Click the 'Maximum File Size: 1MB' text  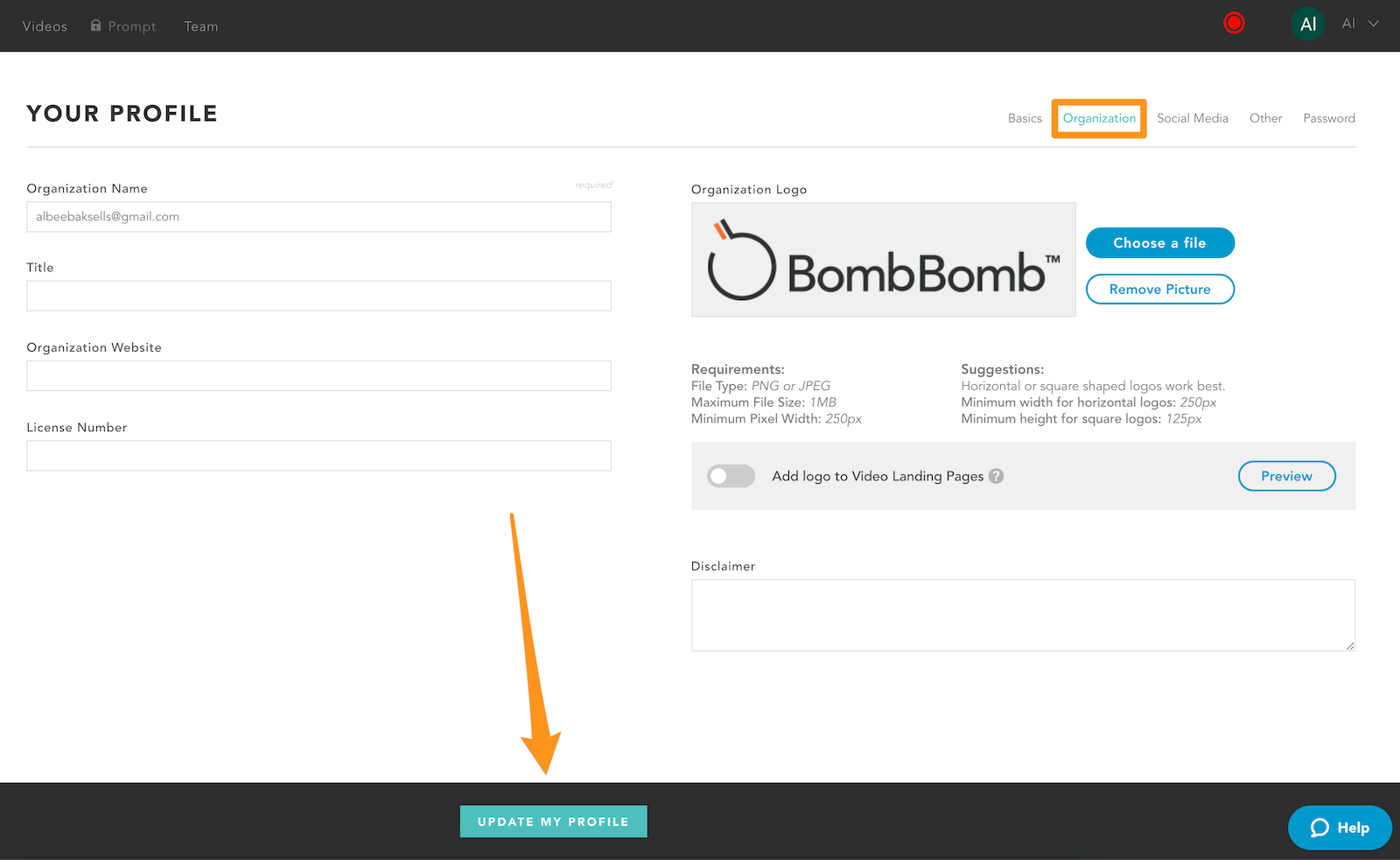click(x=764, y=402)
